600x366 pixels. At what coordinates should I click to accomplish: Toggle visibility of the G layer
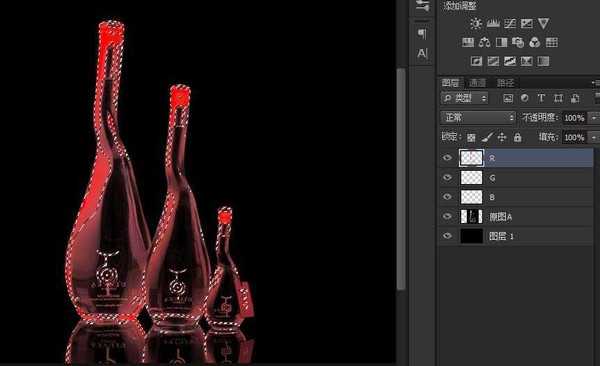click(447, 178)
